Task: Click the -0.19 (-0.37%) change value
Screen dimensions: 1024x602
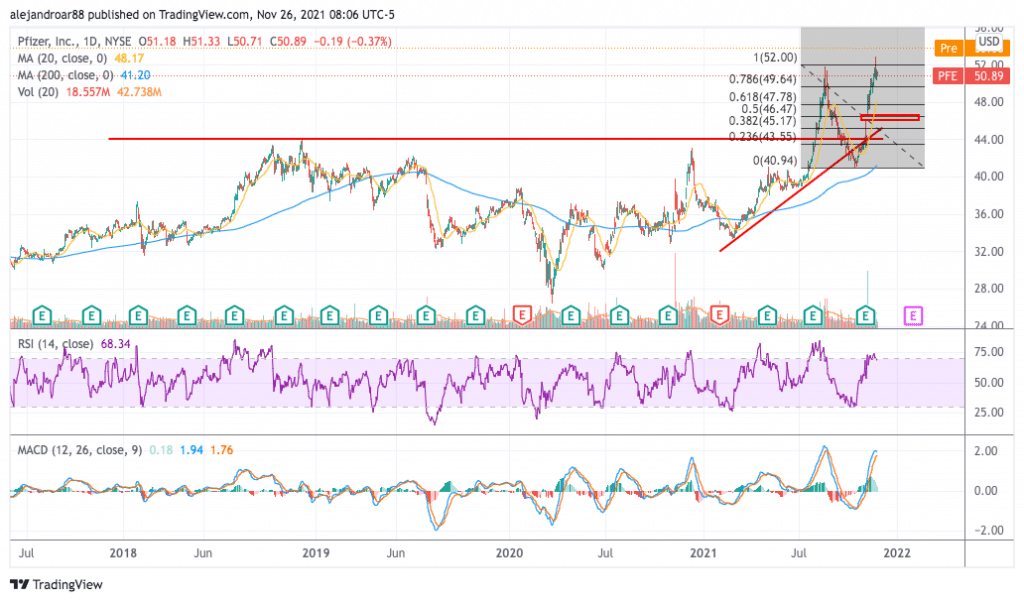Action: click(353, 41)
